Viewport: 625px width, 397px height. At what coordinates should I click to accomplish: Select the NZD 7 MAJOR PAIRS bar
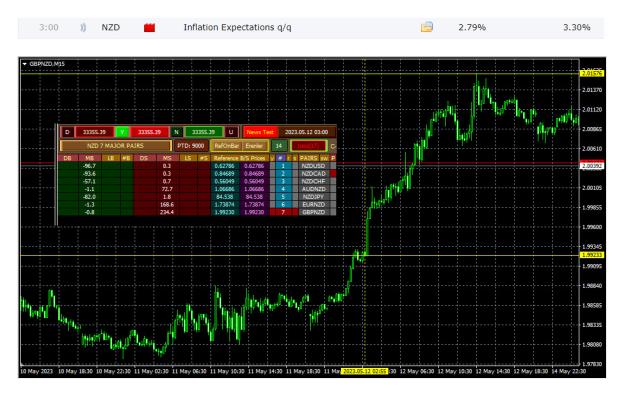coord(116,146)
